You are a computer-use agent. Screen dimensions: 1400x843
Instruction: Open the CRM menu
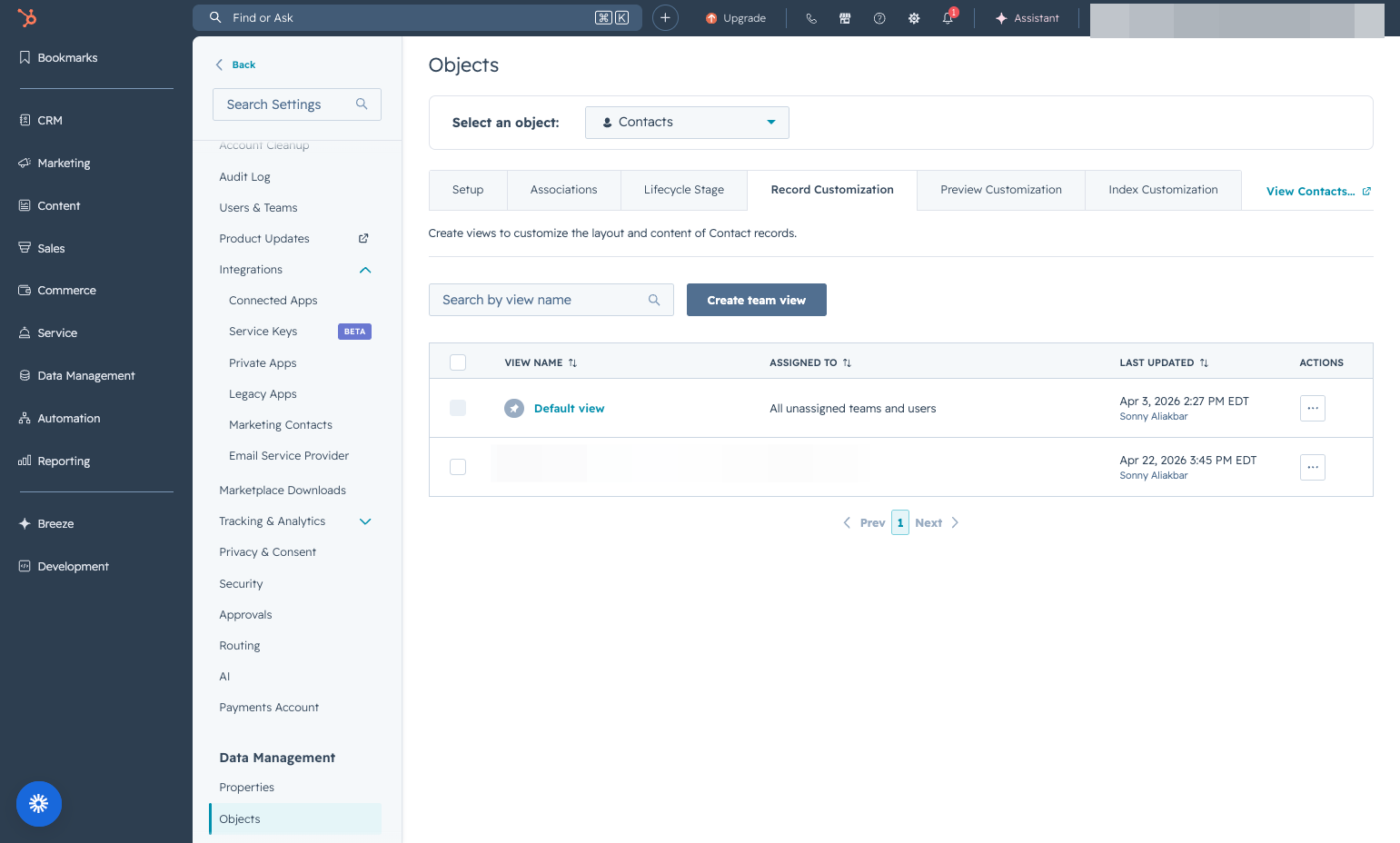click(x=41, y=120)
